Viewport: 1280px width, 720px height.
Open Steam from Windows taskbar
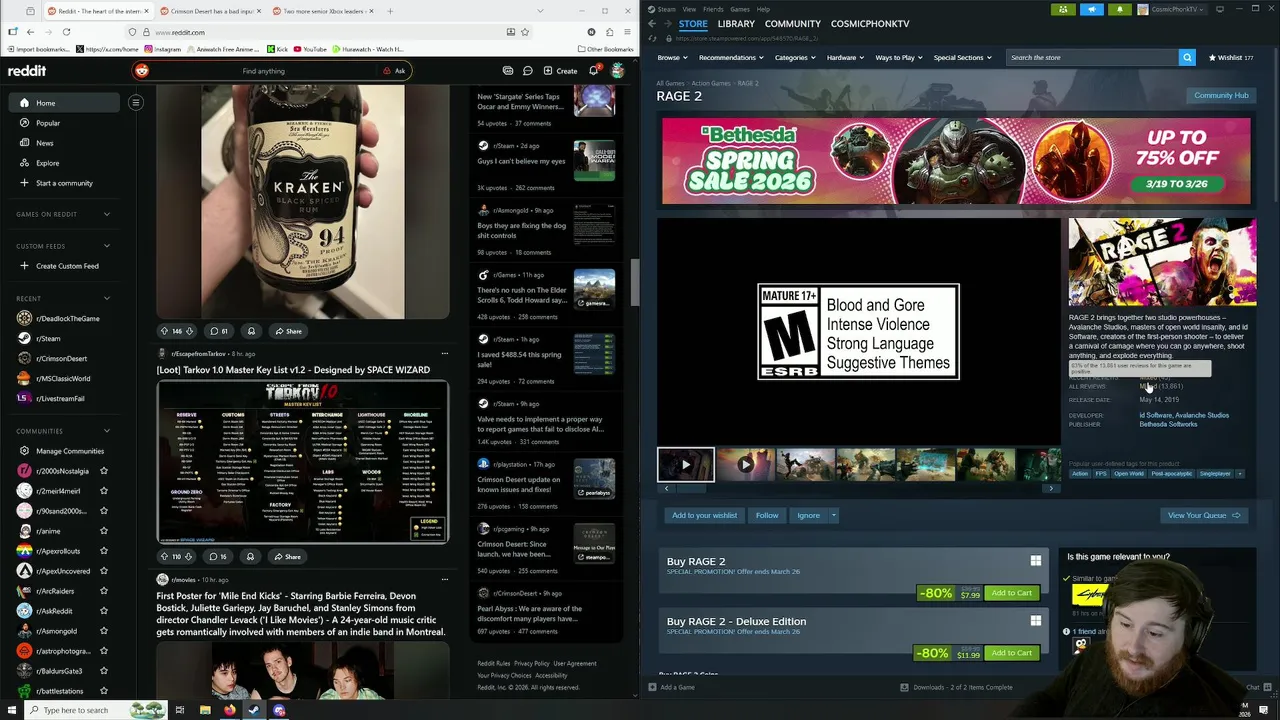[x=254, y=710]
